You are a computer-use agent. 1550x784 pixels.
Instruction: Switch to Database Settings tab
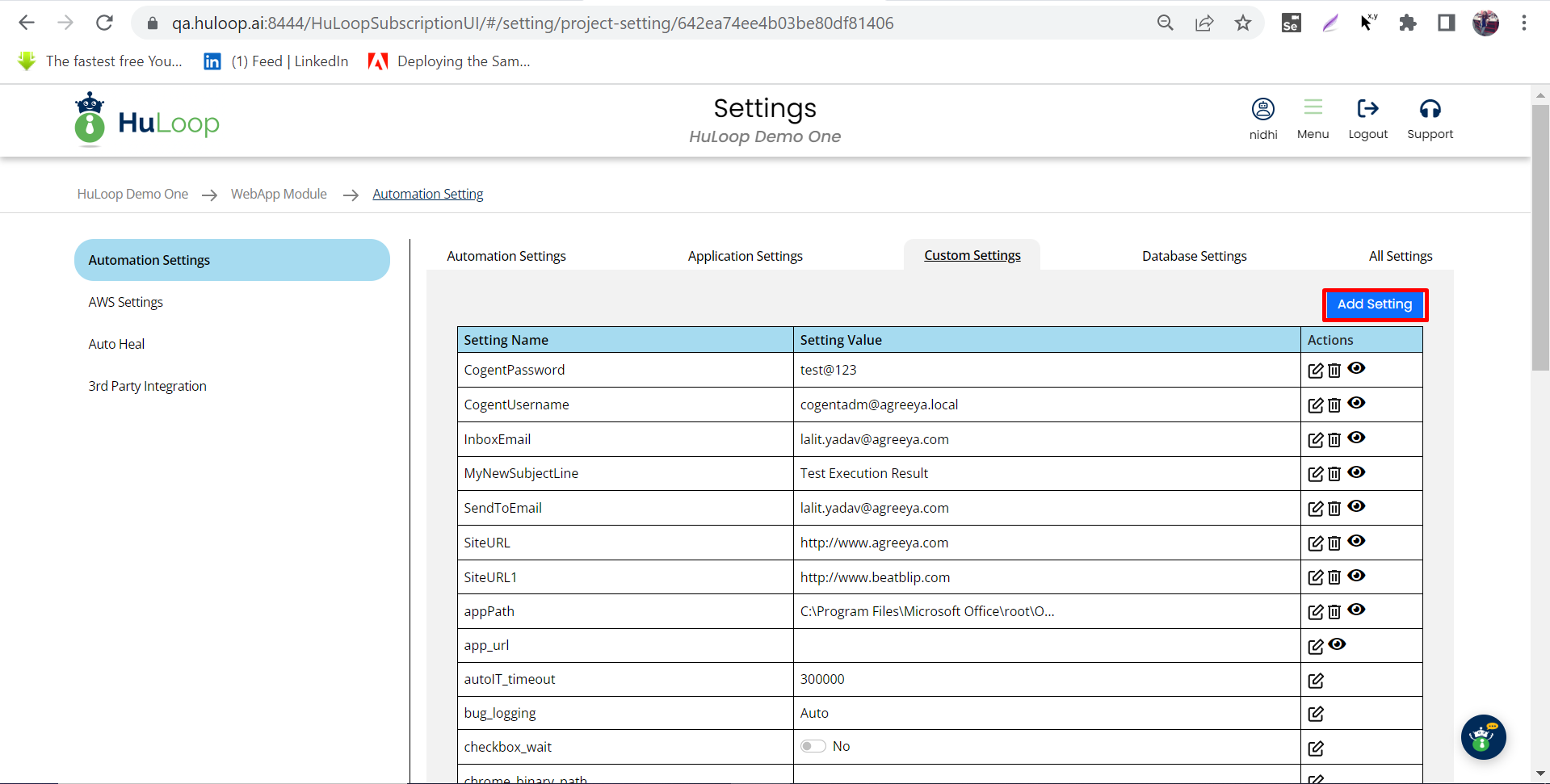pos(1194,256)
